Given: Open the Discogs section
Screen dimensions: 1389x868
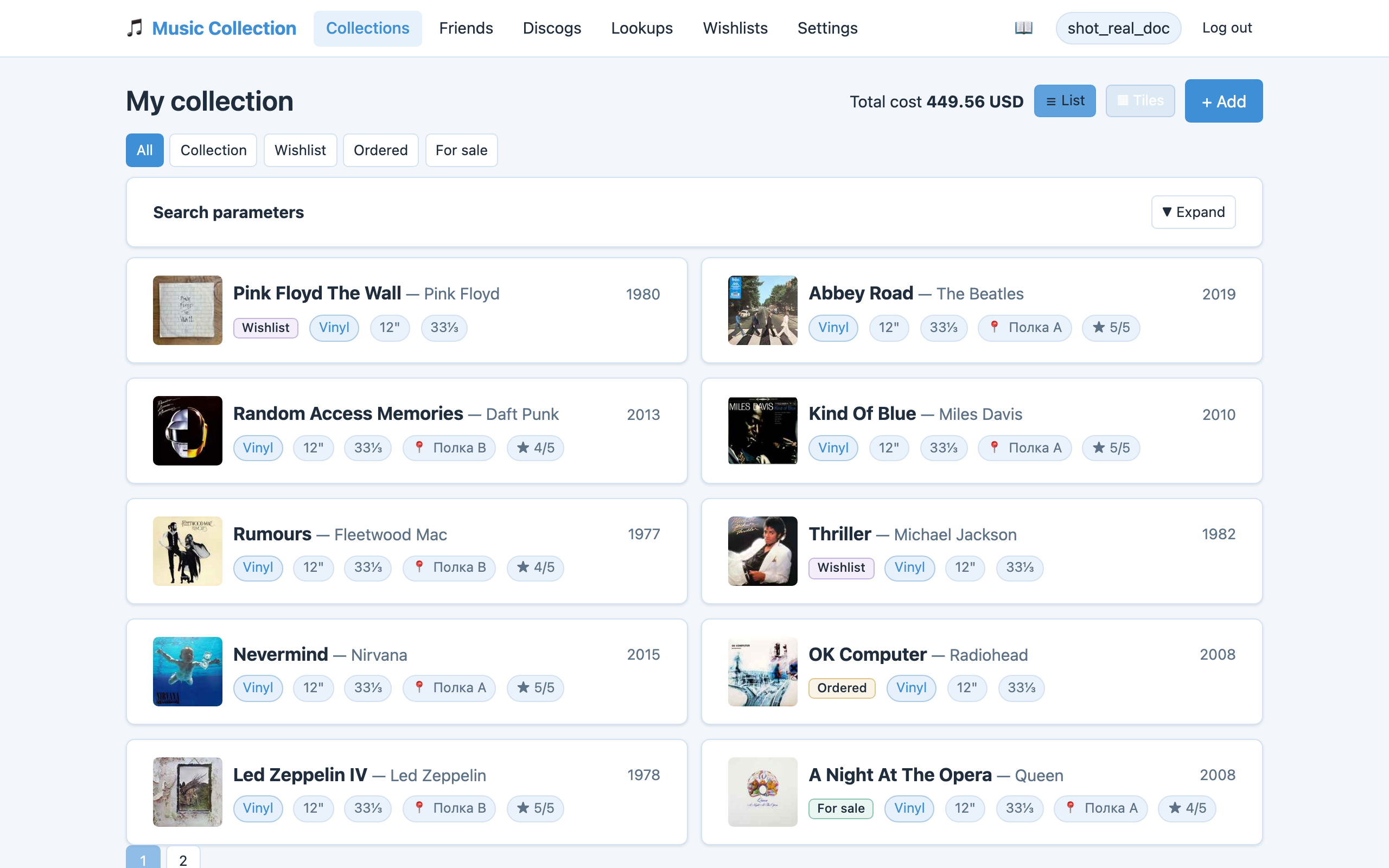Looking at the screenshot, I should pyautogui.click(x=552, y=28).
